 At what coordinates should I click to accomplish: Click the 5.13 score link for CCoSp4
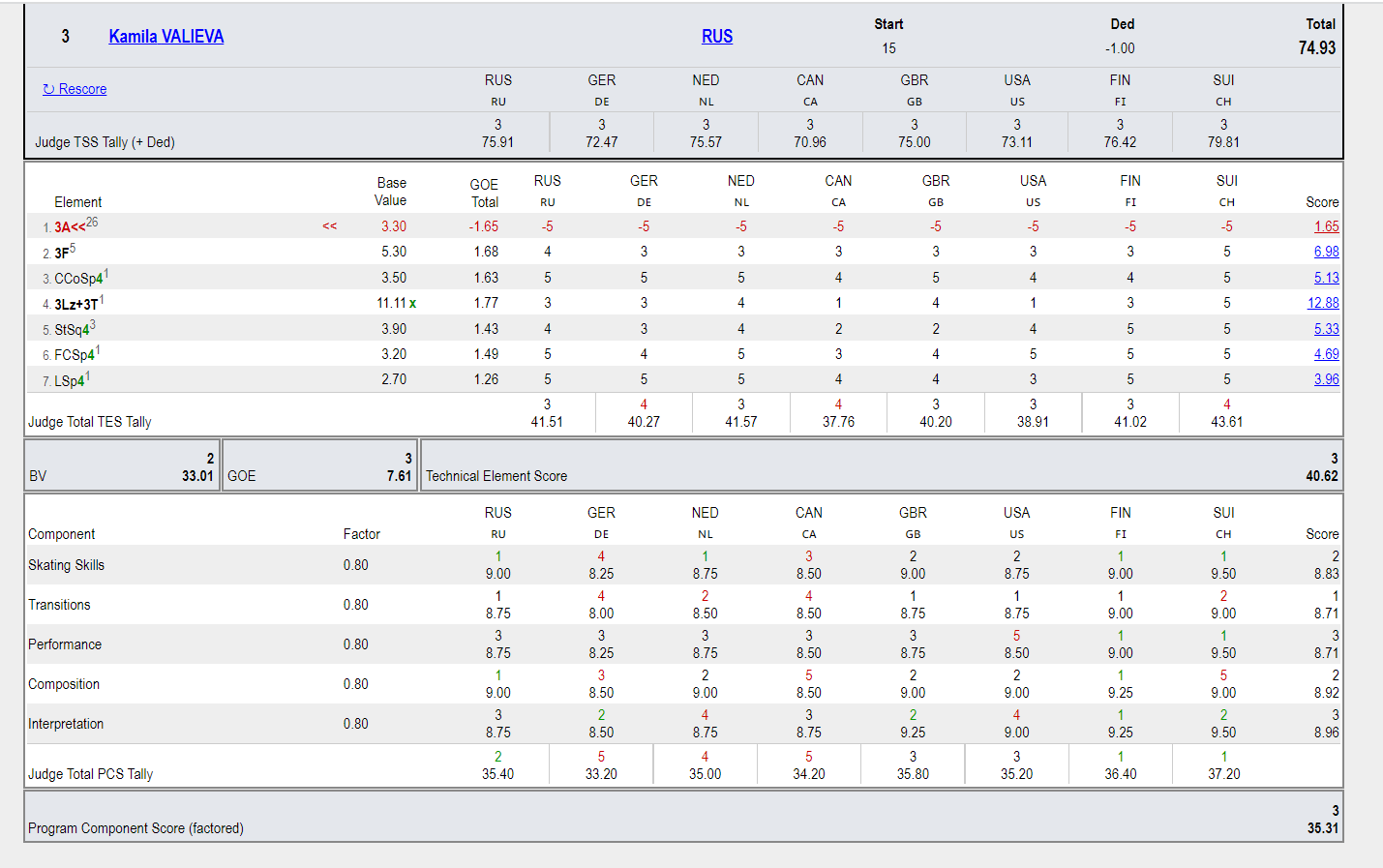pyautogui.click(x=1326, y=278)
